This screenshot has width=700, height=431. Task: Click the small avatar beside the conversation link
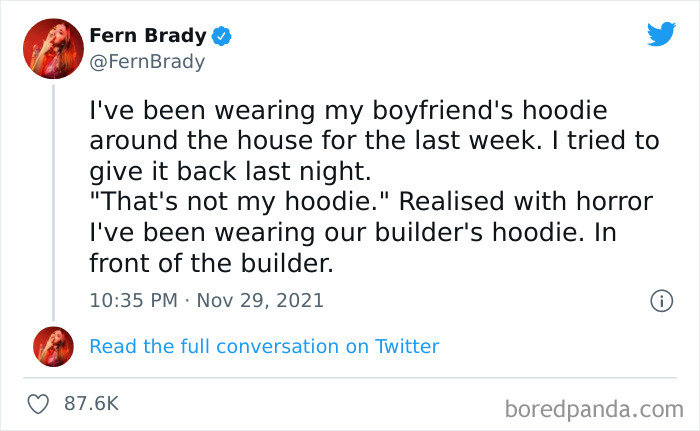click(x=54, y=346)
